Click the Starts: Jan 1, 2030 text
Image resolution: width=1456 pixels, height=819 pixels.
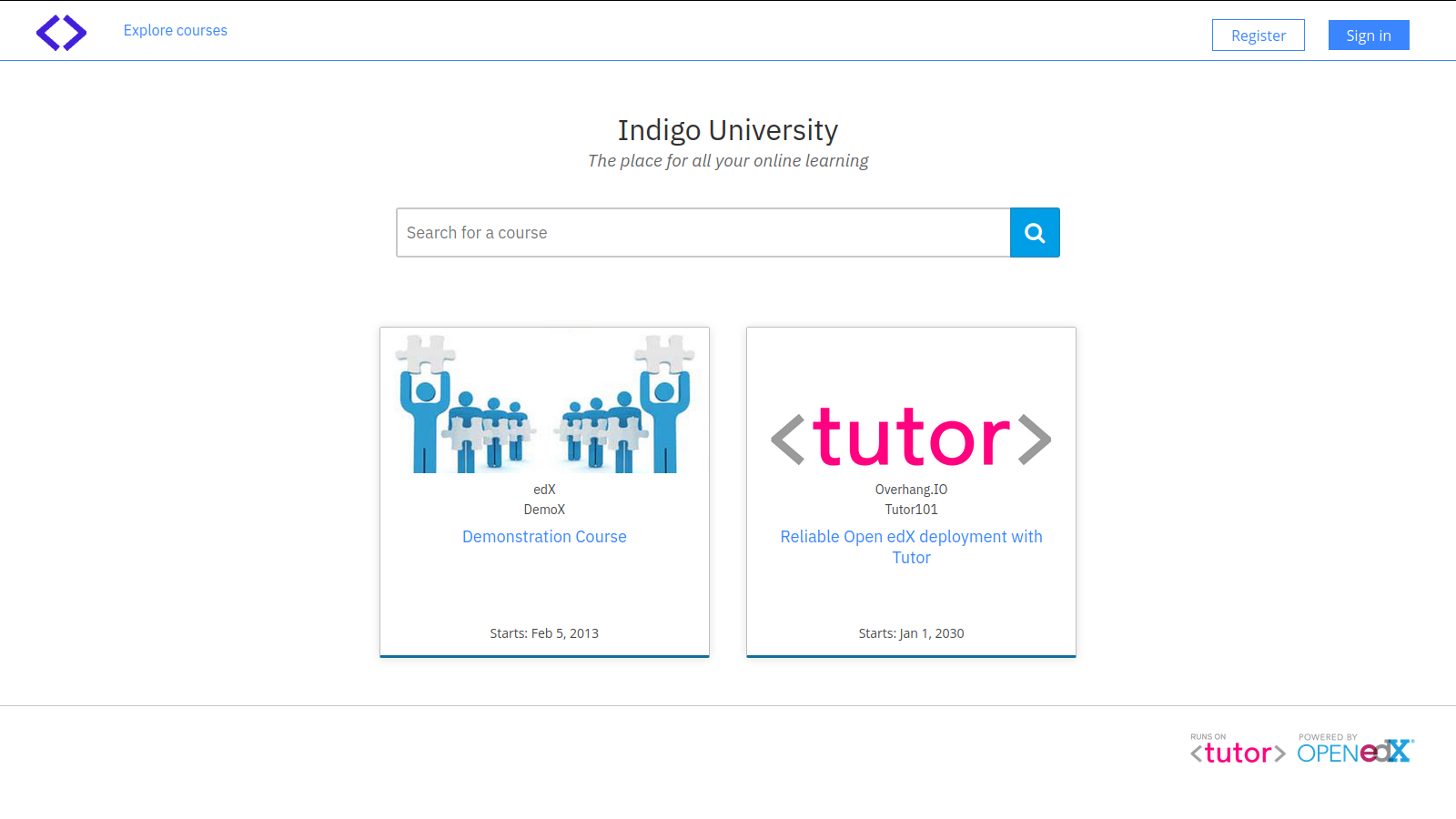(911, 633)
